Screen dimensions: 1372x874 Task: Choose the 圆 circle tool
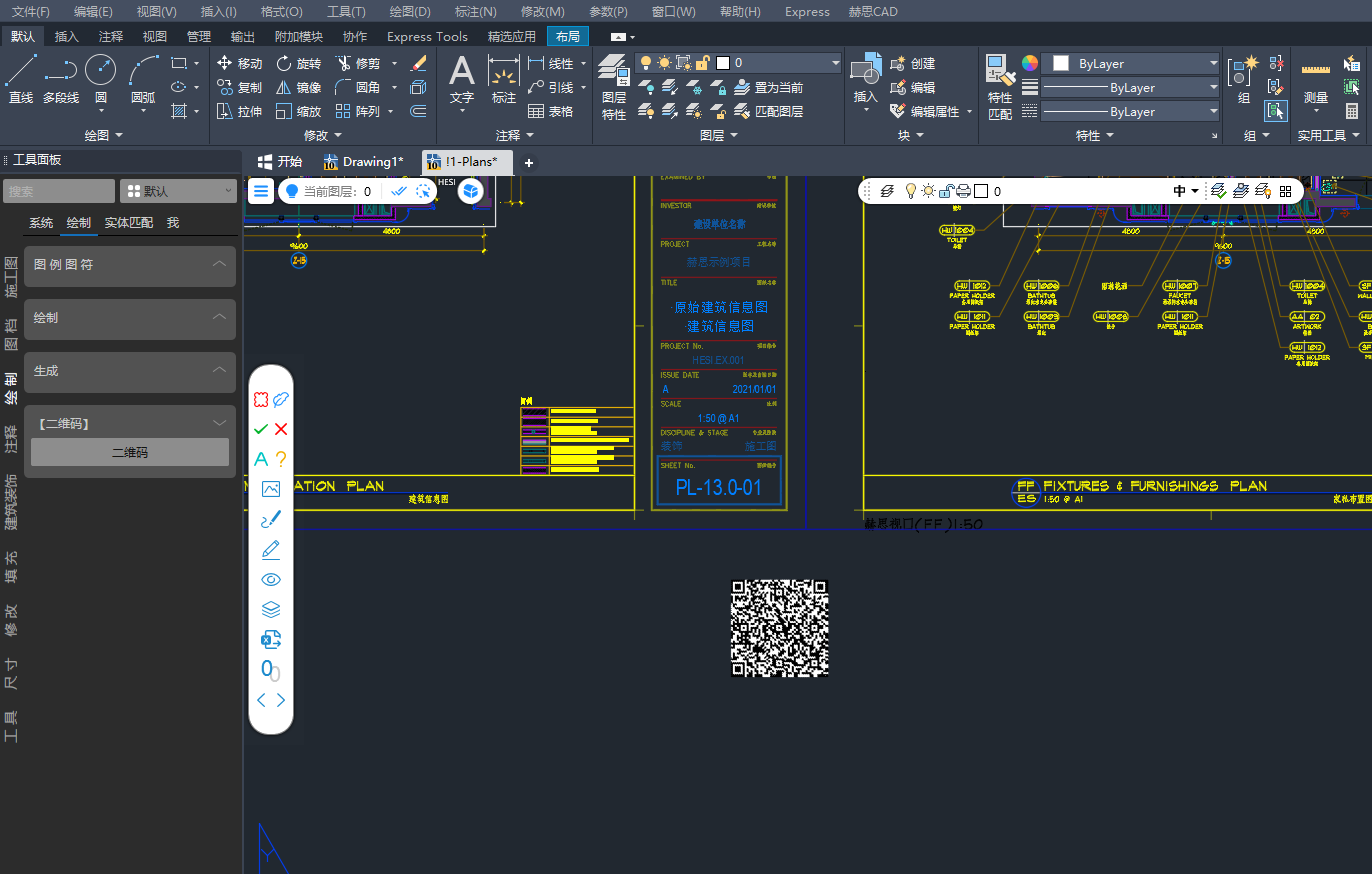click(x=100, y=80)
